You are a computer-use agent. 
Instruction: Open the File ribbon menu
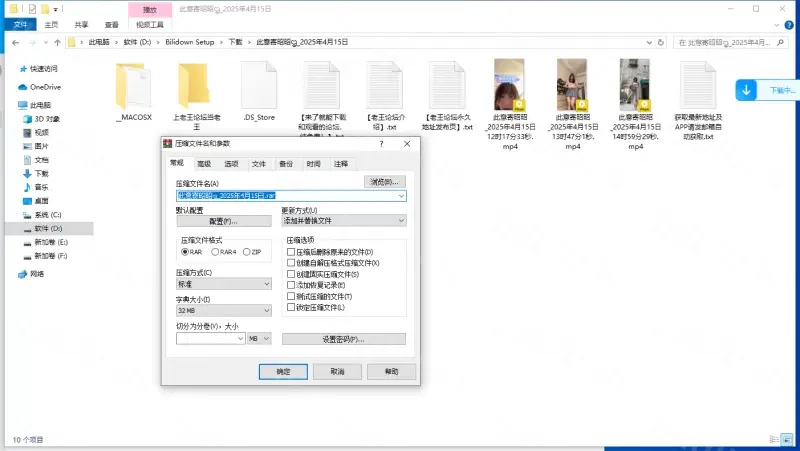click(x=20, y=24)
